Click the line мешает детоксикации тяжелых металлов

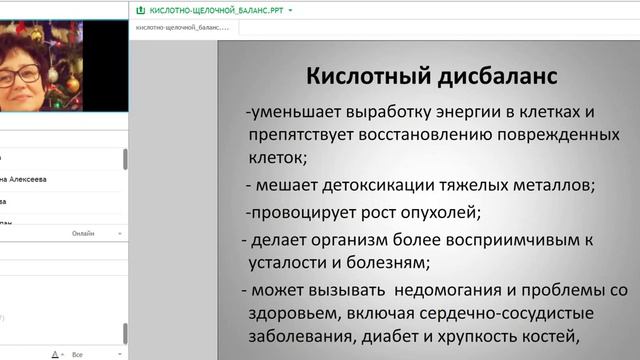pos(420,185)
